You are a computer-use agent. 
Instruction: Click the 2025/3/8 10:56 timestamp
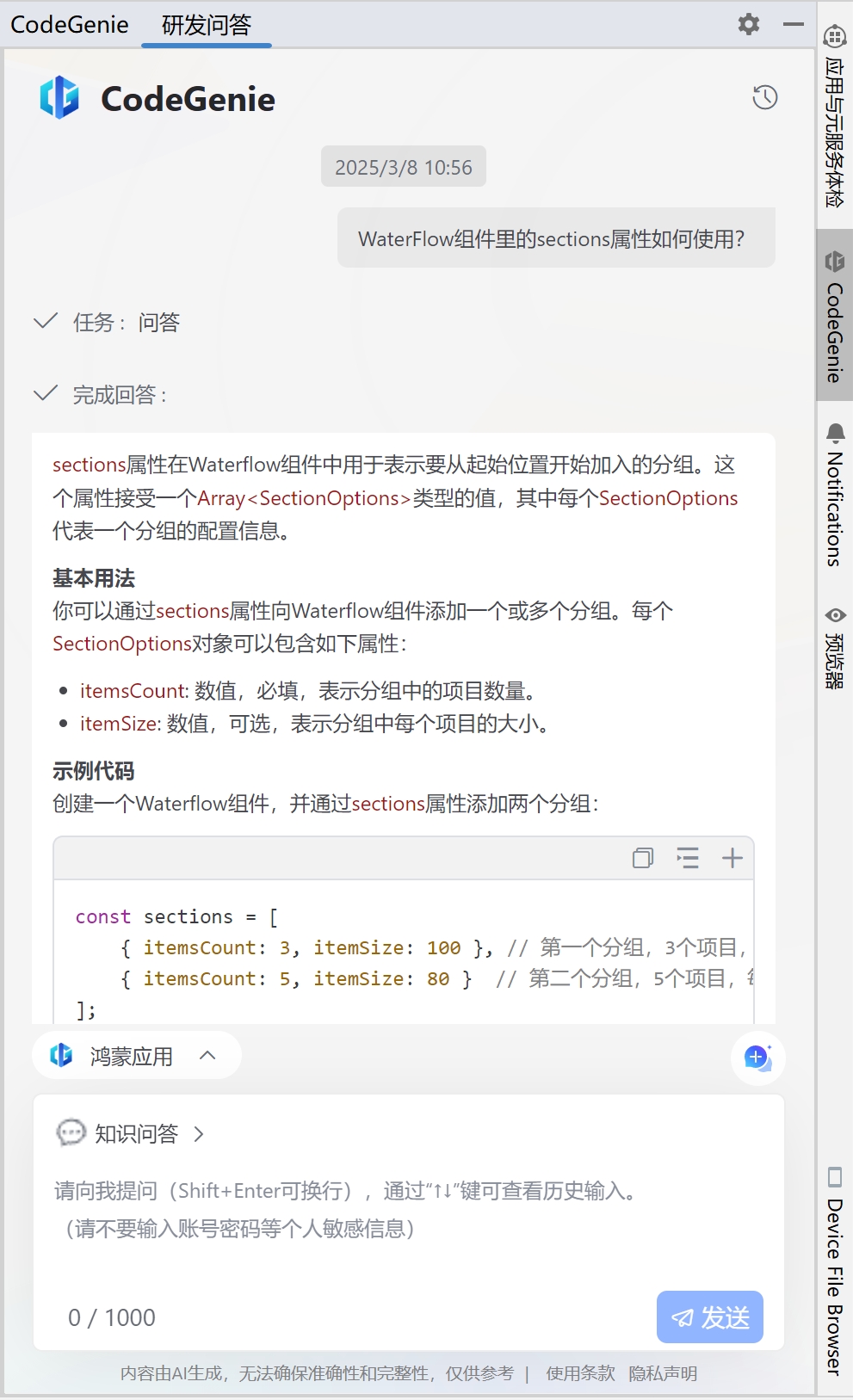404,167
